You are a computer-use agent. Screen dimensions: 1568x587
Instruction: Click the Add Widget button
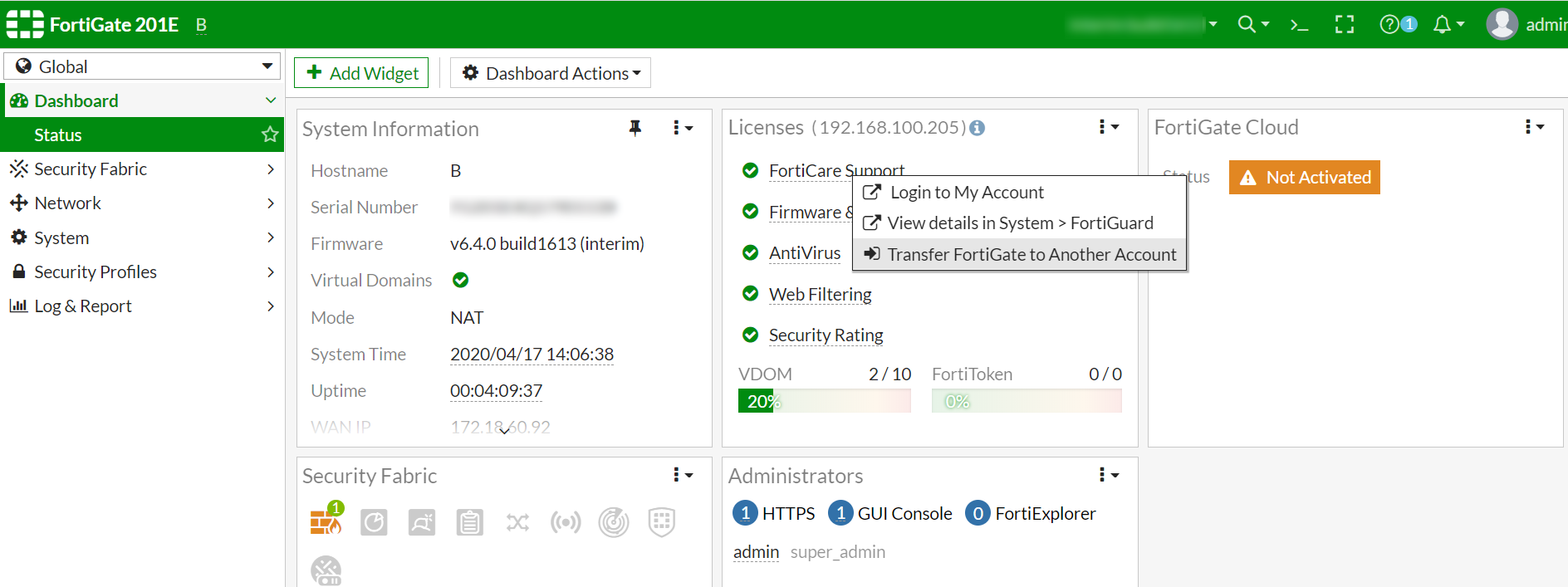[x=362, y=73]
